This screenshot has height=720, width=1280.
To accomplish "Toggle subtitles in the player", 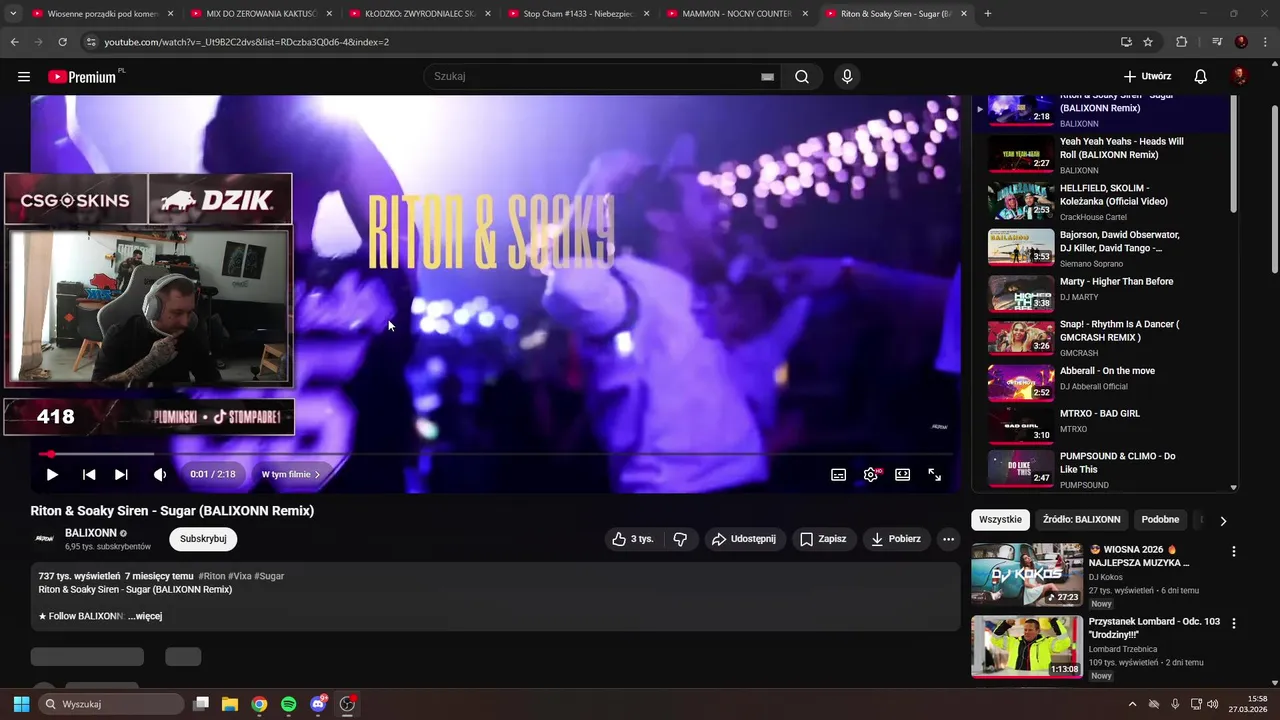I will coord(839,475).
